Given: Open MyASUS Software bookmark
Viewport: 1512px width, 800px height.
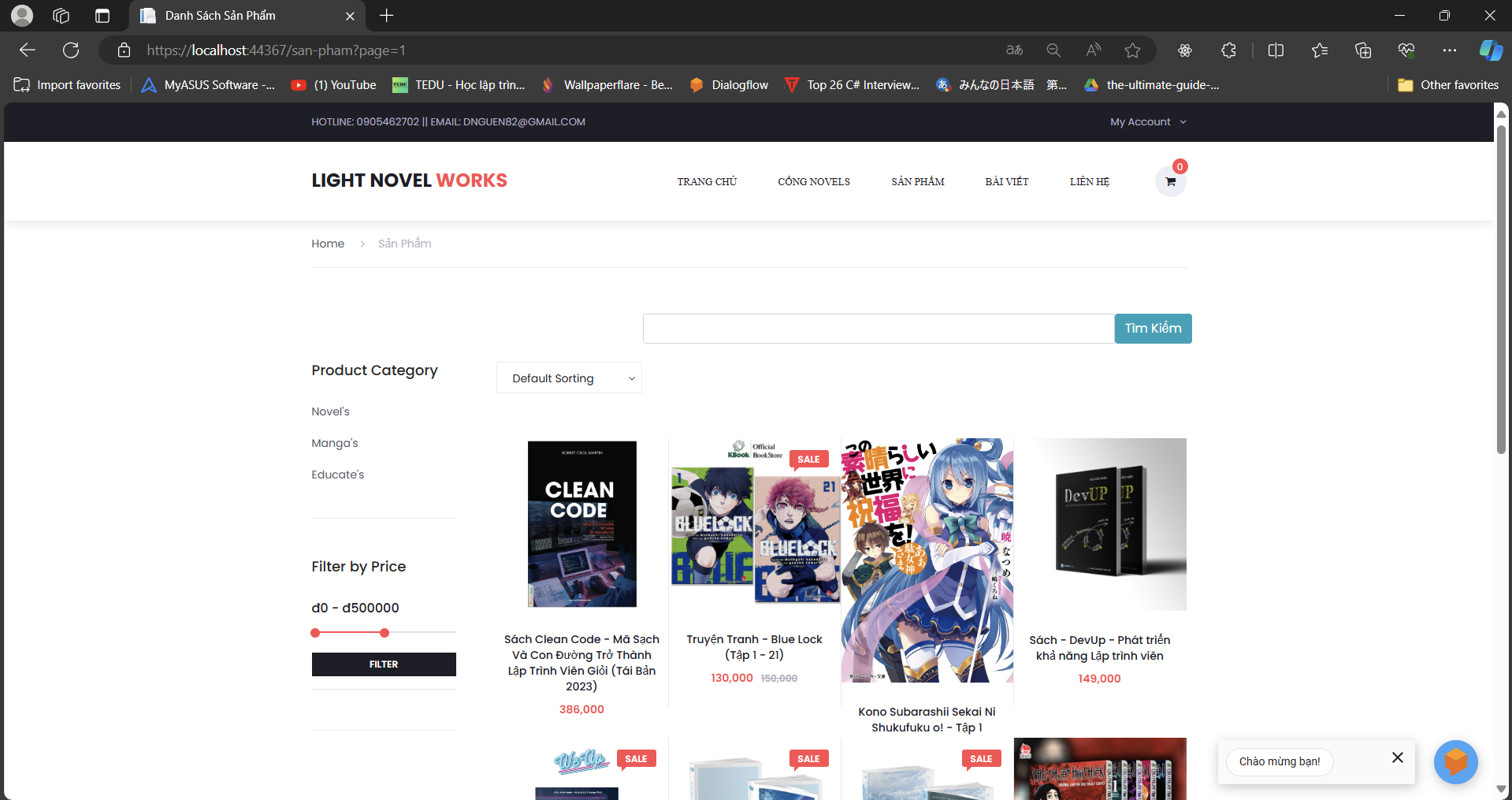Looking at the screenshot, I should 208,85.
